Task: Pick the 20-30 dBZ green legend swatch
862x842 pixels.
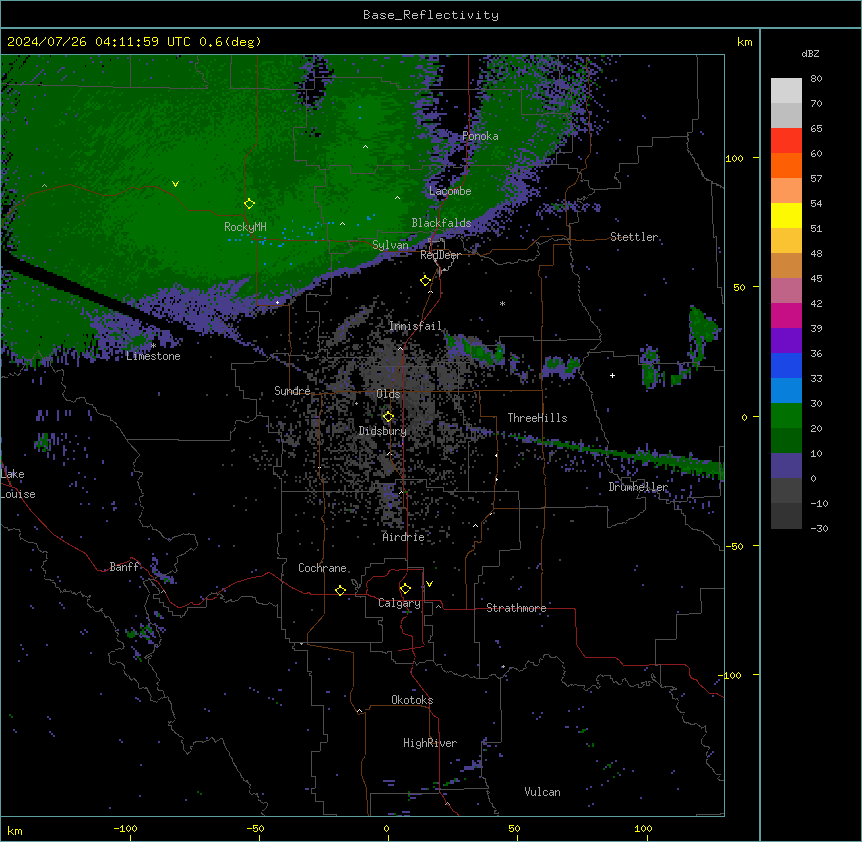Action: click(786, 416)
